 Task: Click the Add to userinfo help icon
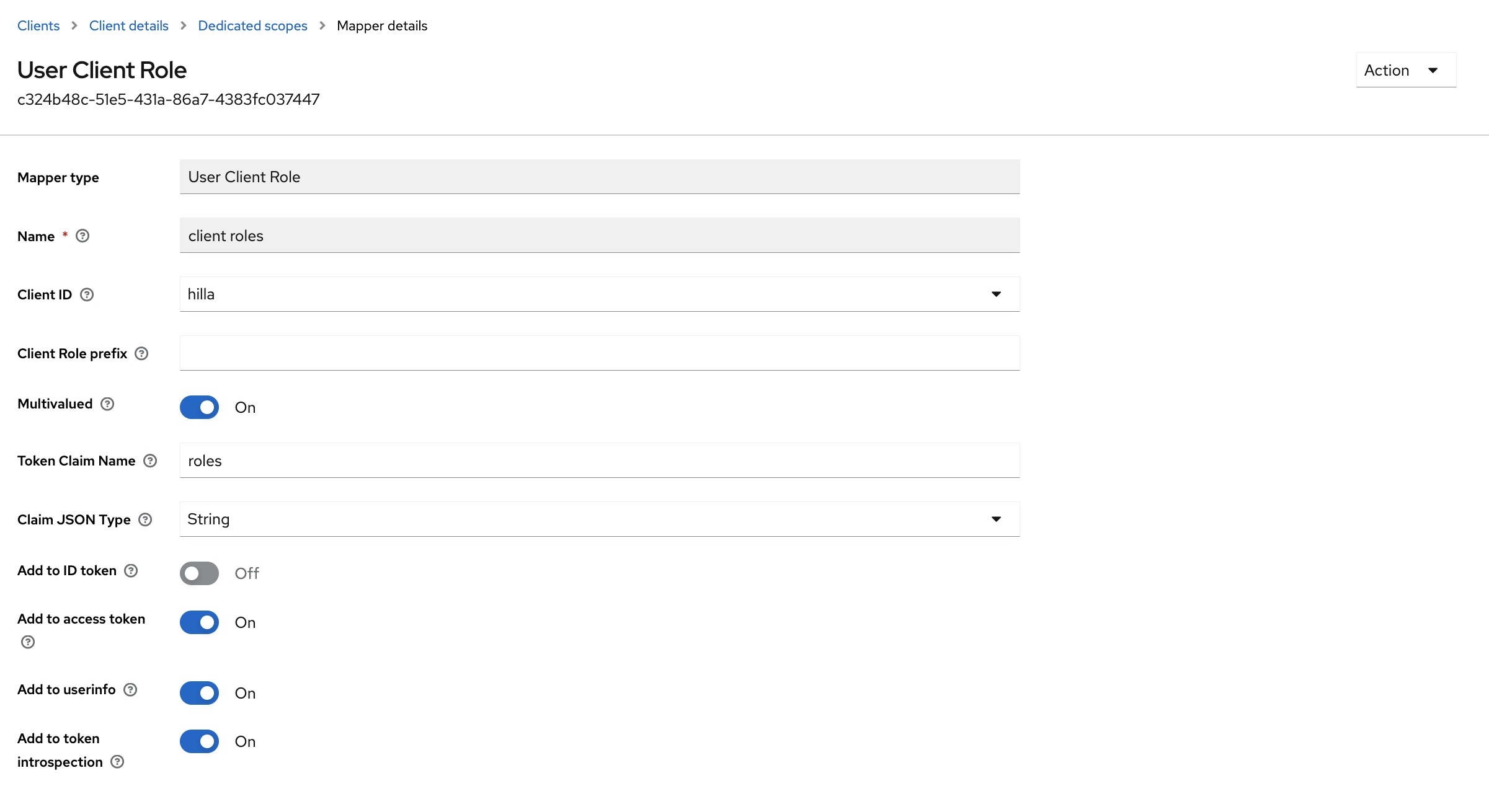(x=130, y=690)
